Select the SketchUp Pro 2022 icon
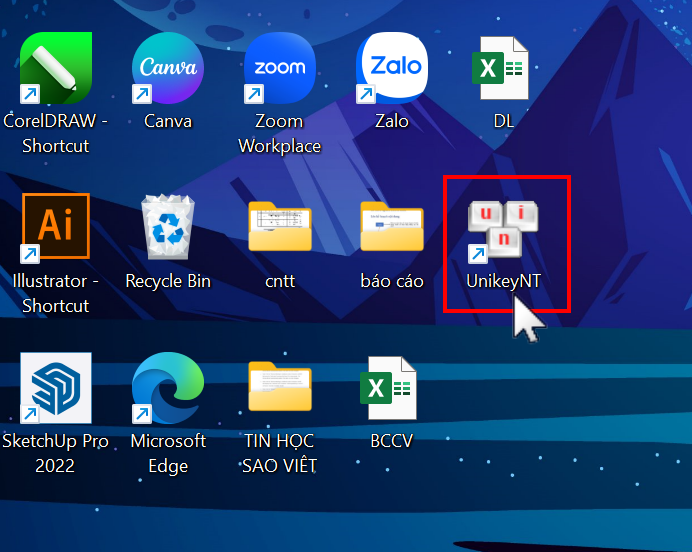 tap(56, 388)
